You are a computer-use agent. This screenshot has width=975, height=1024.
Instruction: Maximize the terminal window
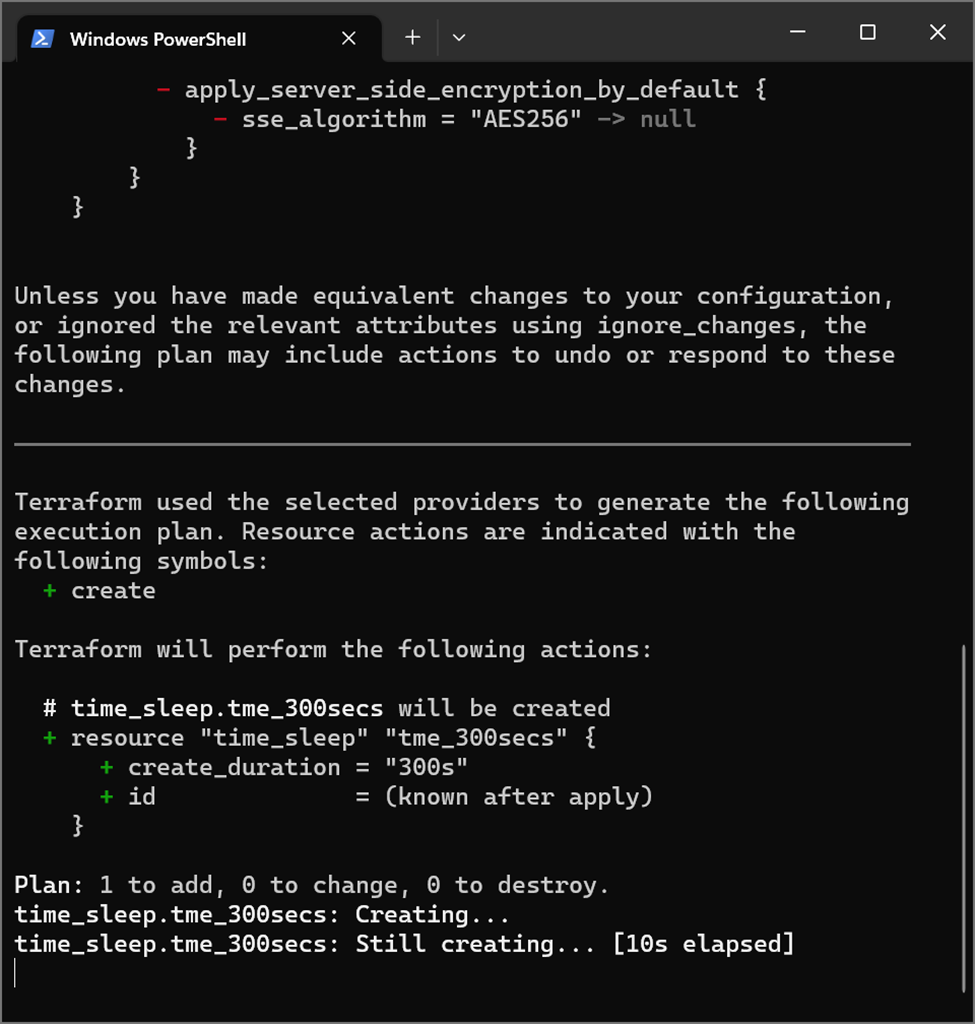point(867,32)
